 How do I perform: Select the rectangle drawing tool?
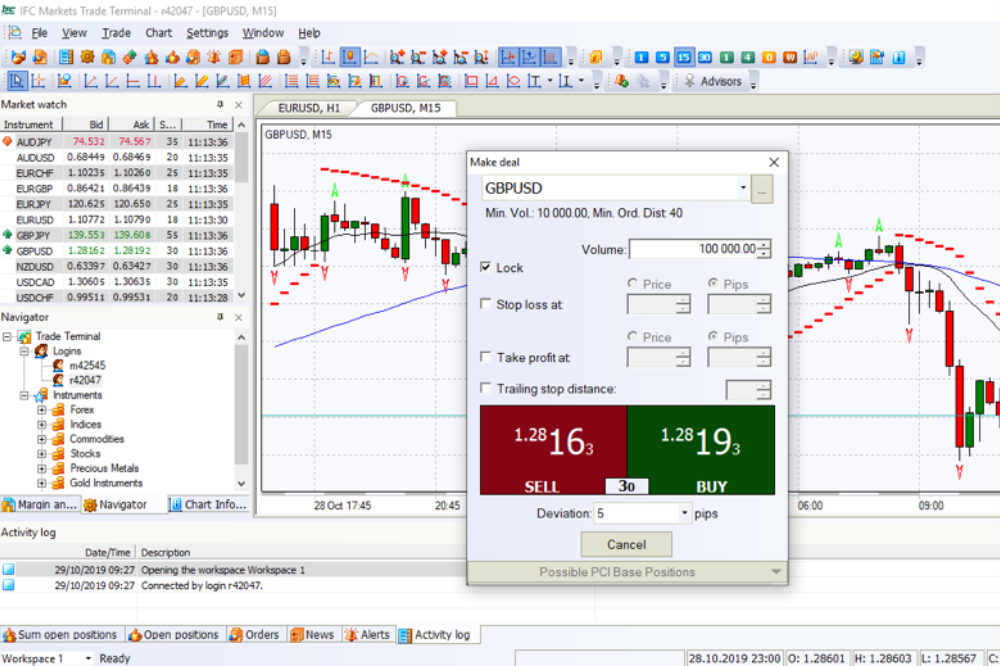(471, 82)
